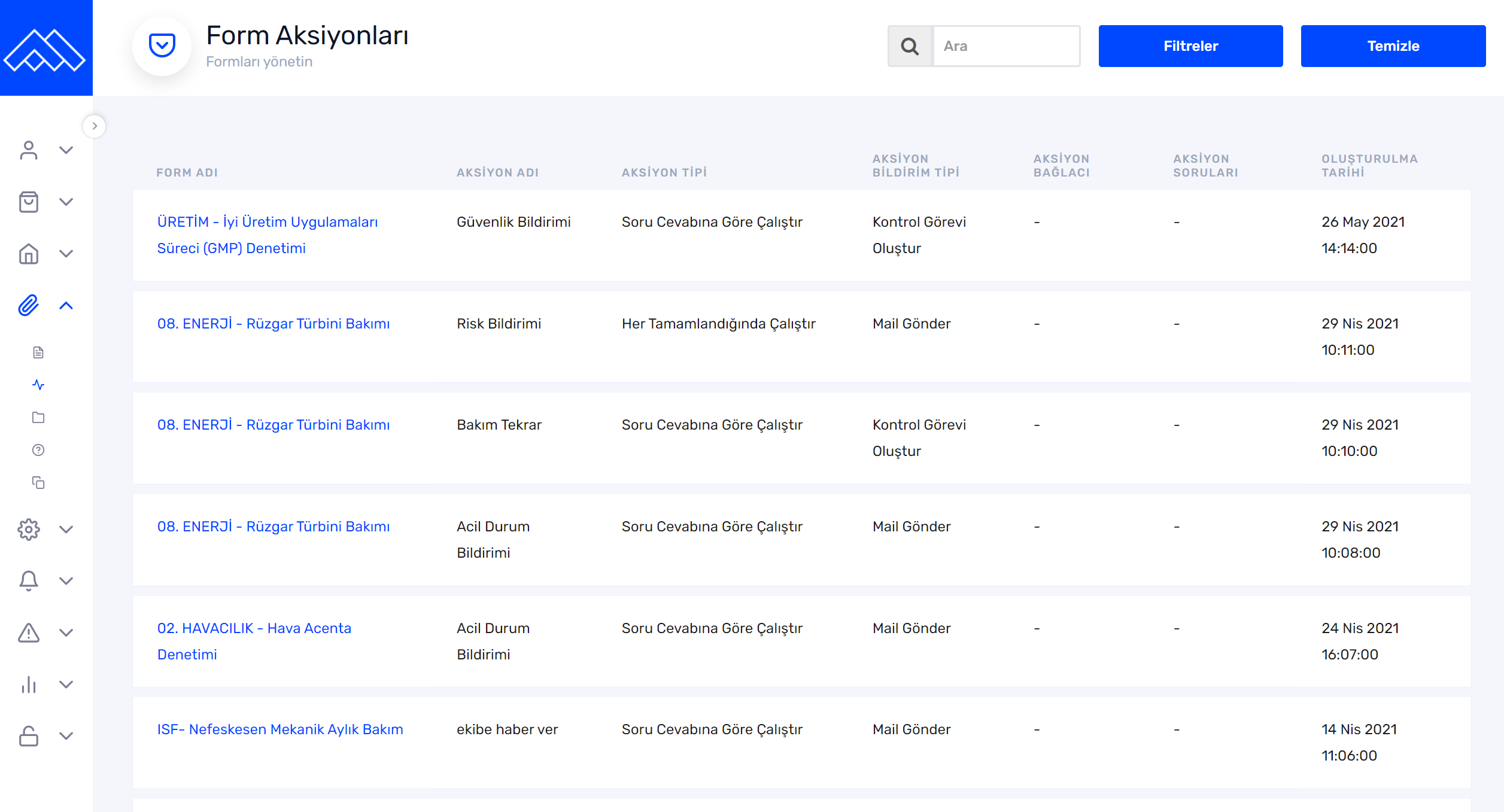
Task: Focus the Ara search input field
Action: click(1006, 46)
